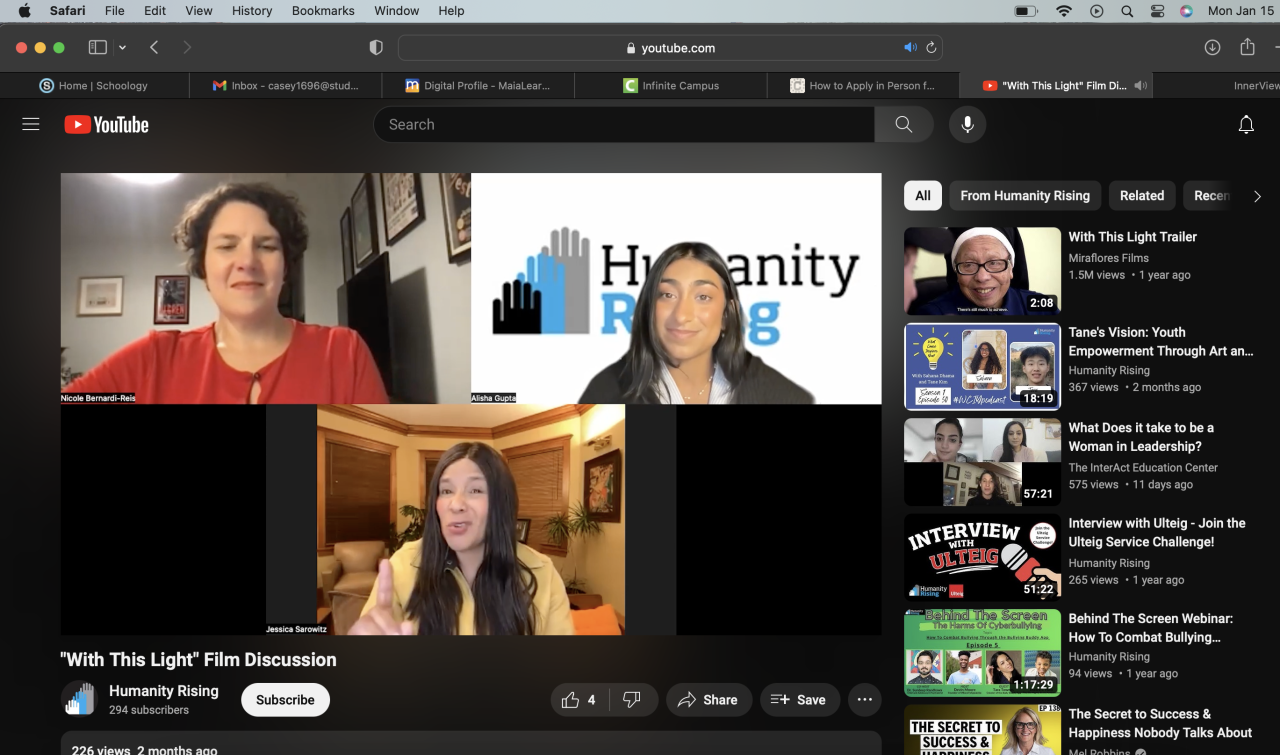Screen dimensions: 1280x755
Task: Start voice search with the microphone
Action: (x=967, y=124)
